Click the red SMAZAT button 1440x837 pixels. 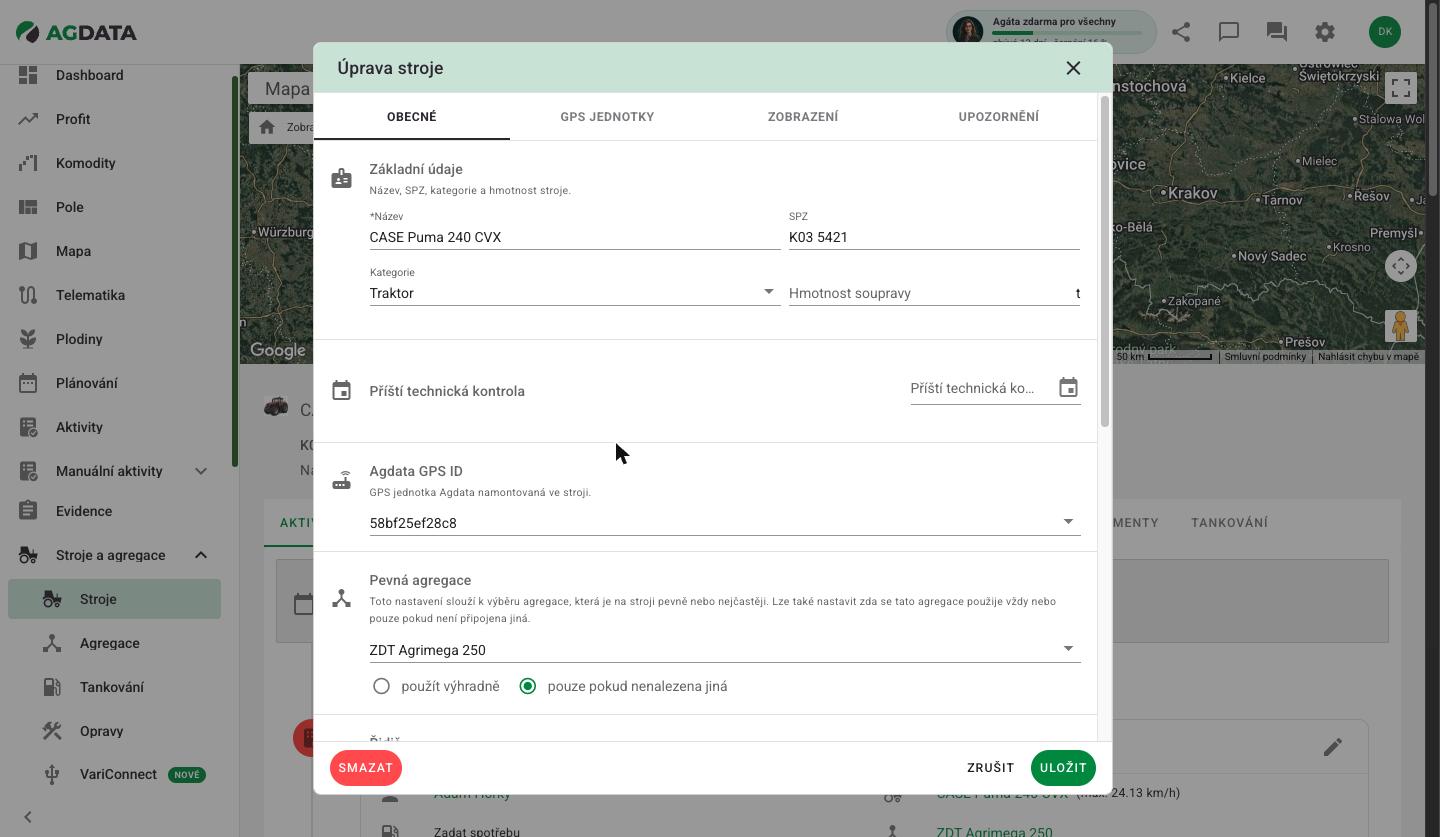coord(365,768)
